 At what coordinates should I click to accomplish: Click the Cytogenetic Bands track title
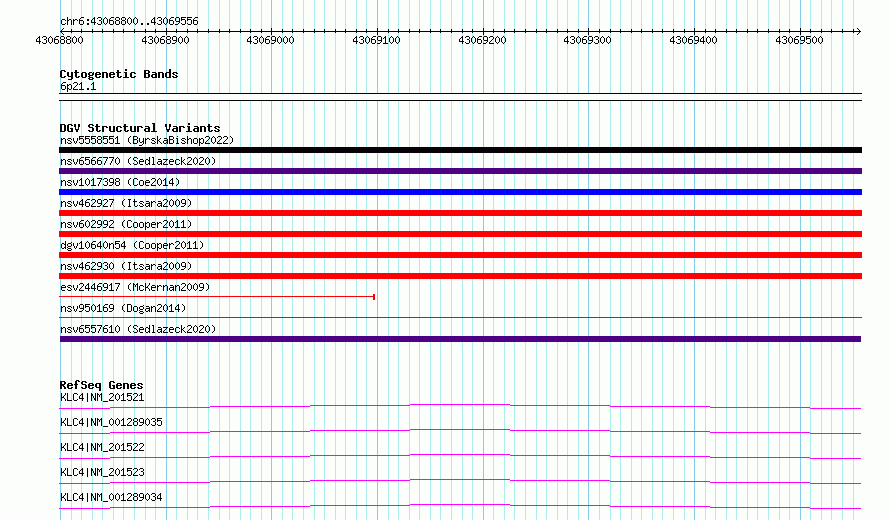119,74
